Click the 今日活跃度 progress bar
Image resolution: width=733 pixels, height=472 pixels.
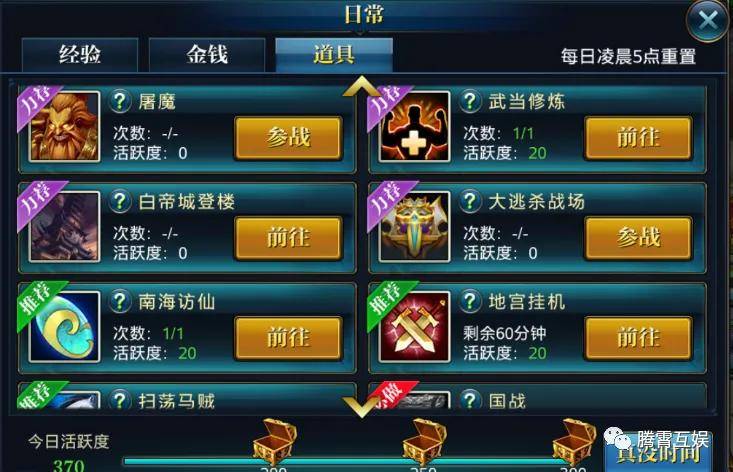point(355,462)
